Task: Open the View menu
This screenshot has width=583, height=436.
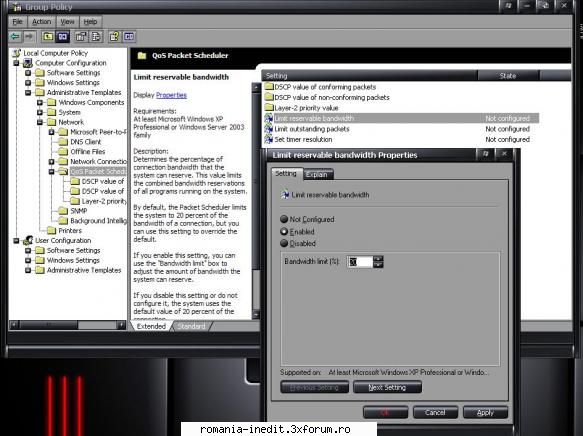Action: point(67,22)
